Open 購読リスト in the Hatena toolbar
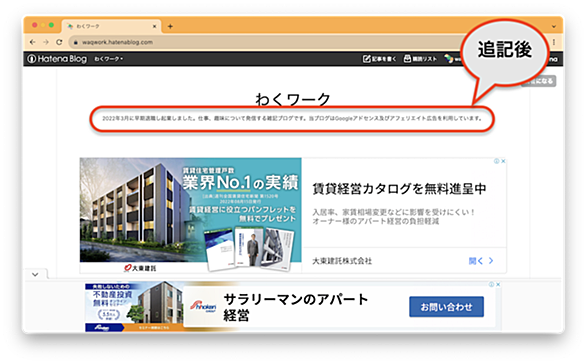This screenshot has height=363, width=586. pyautogui.click(x=420, y=59)
